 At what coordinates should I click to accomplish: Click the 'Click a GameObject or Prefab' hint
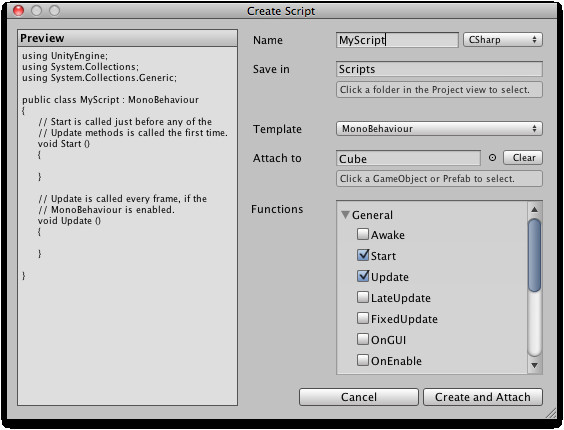pyautogui.click(x=439, y=178)
